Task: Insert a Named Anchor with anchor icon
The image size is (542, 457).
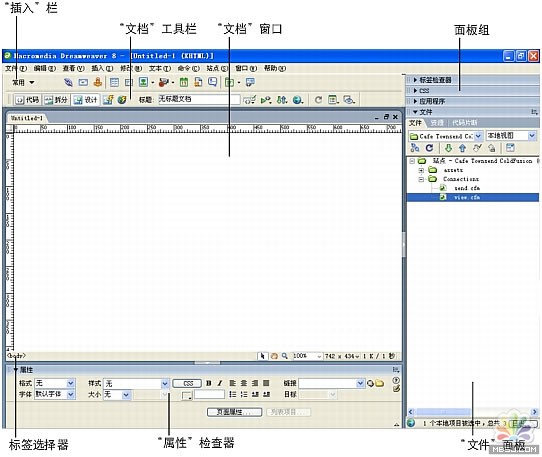Action: pos(98,82)
